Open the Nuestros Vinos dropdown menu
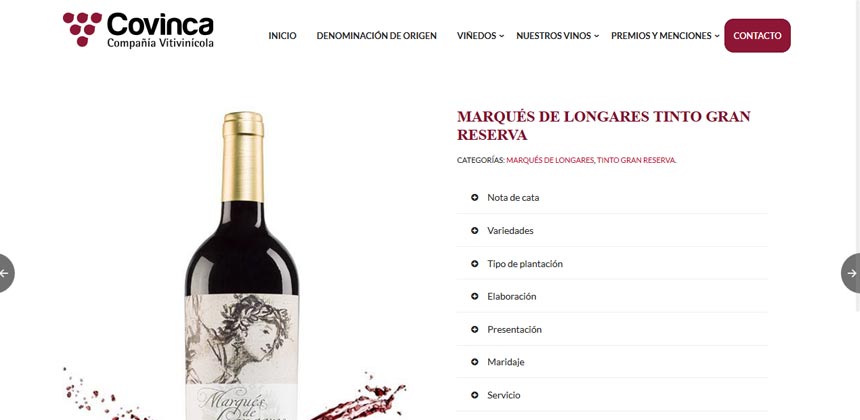The width and height of the screenshot is (860, 420). tap(557, 36)
